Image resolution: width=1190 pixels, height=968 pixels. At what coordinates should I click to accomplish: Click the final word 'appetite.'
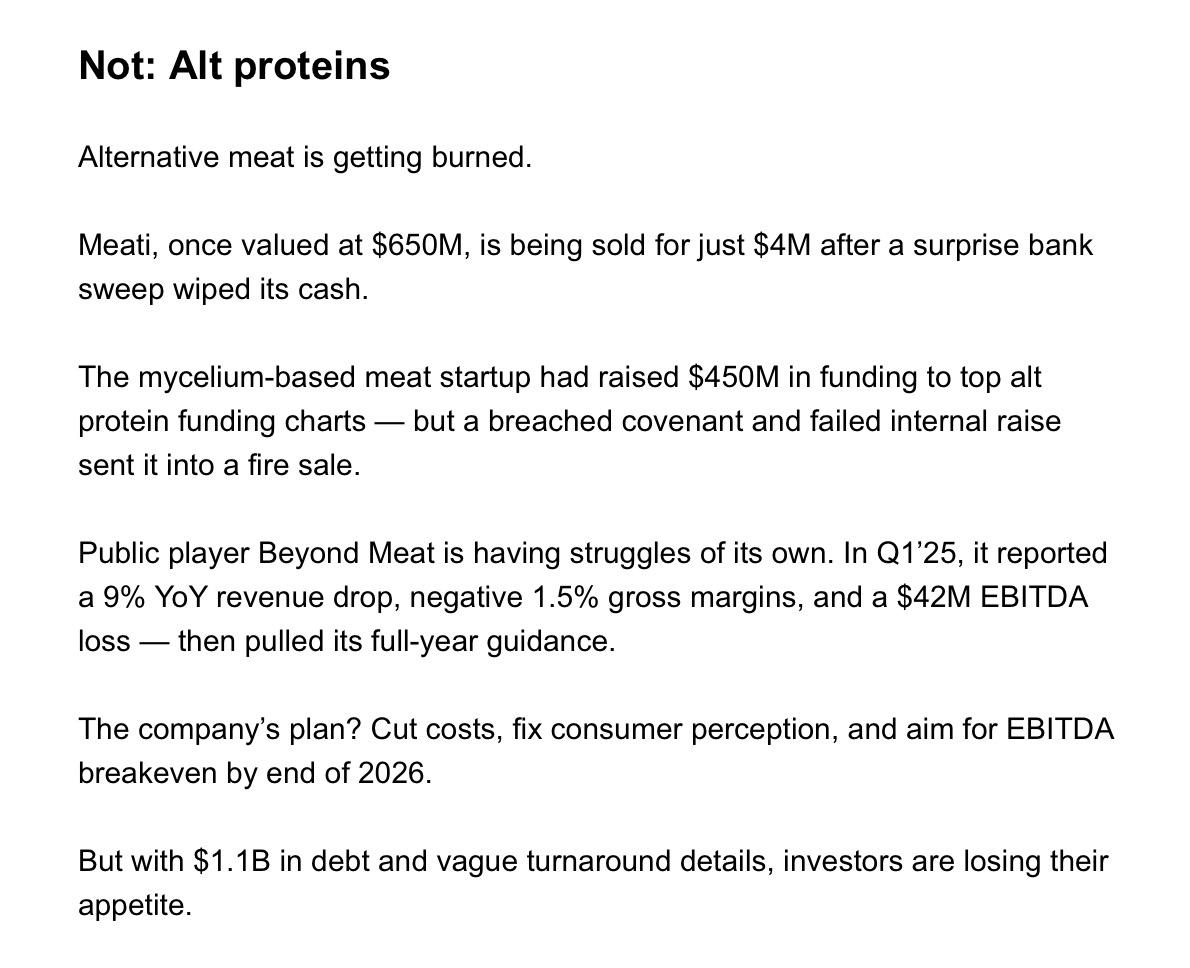[x=135, y=906]
